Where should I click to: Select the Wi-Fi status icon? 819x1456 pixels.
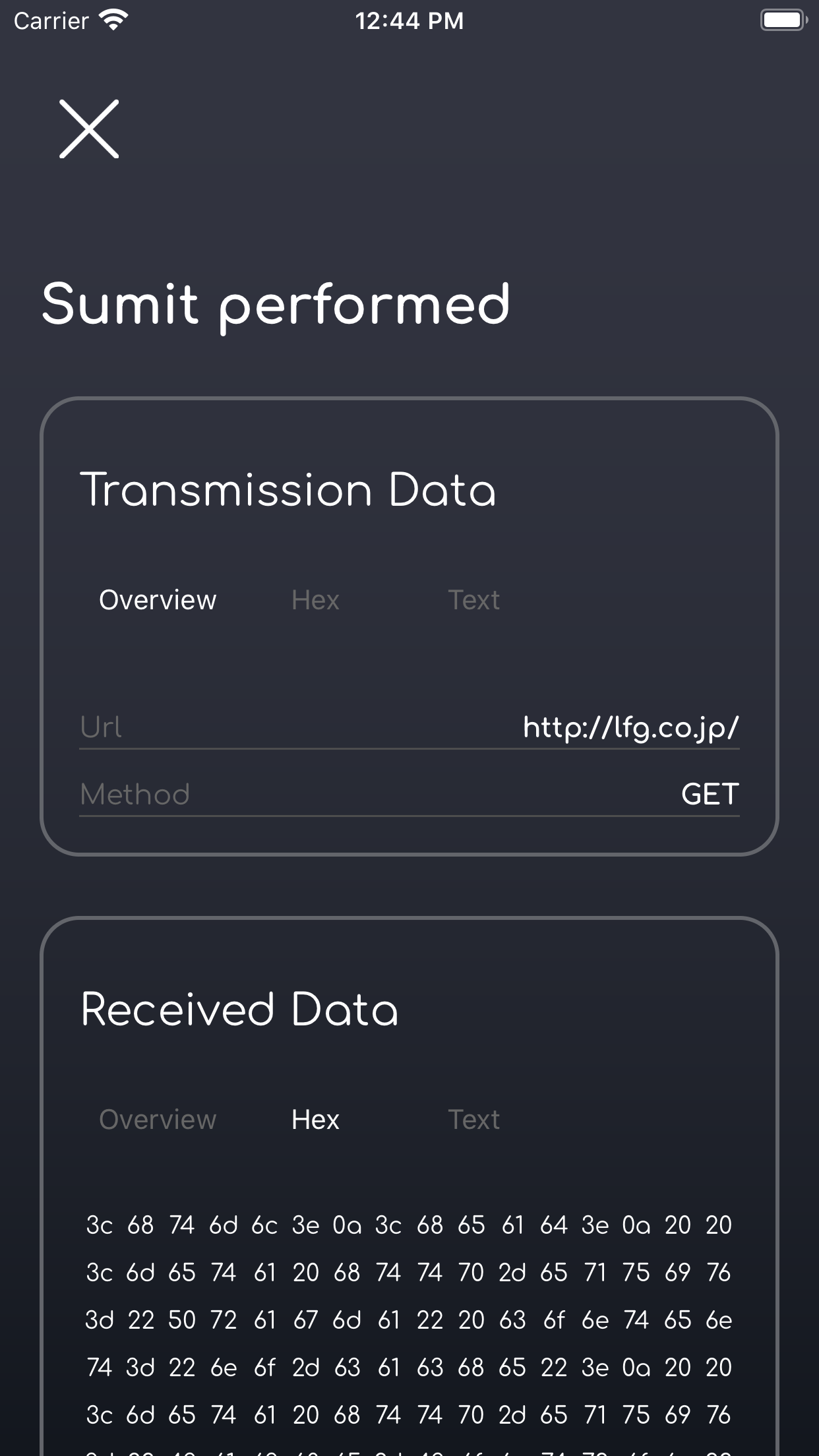pyautogui.click(x=112, y=20)
